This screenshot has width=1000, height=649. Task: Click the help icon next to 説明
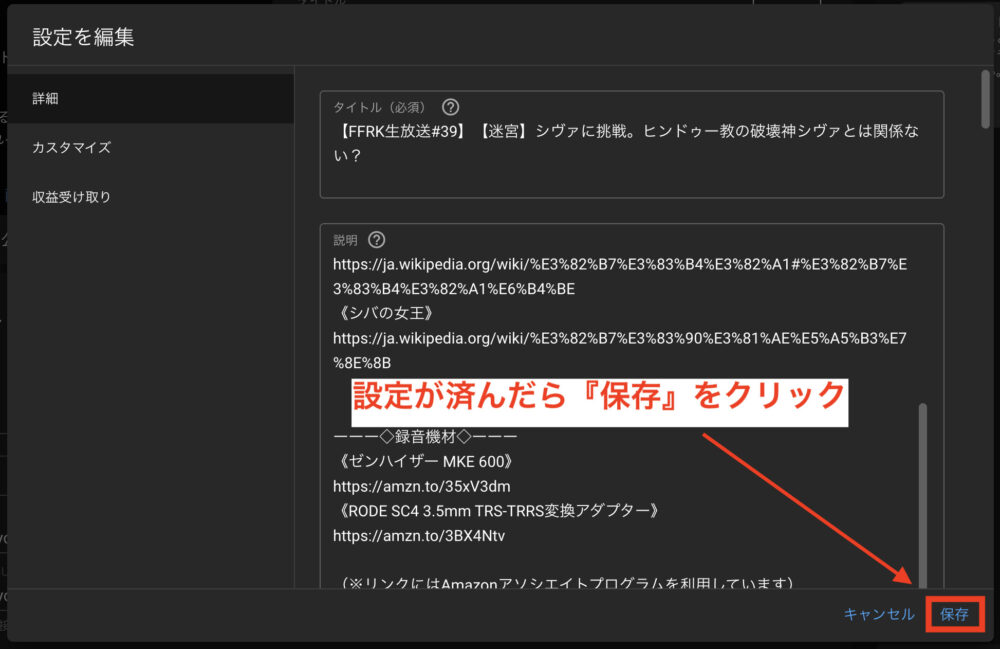click(x=377, y=240)
